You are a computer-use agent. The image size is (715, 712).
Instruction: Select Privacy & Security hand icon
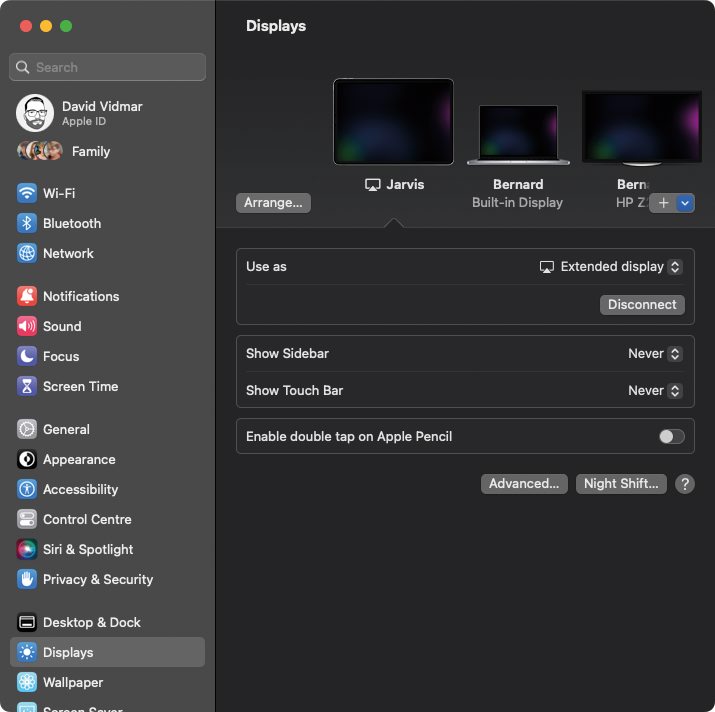click(27, 579)
